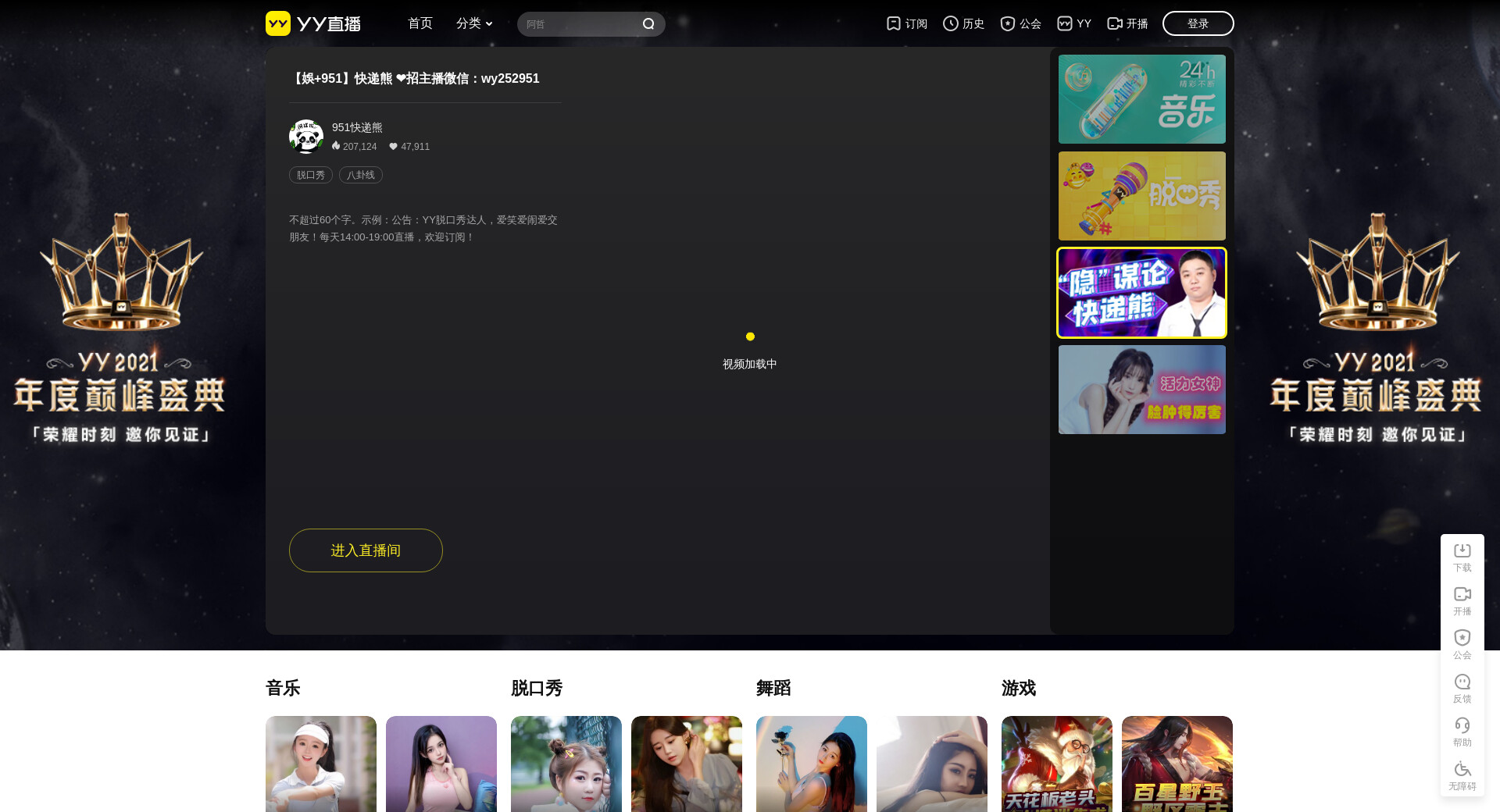Viewport: 1500px width, 812px height.
Task: Open 无障碍 accessibility option
Action: (x=1462, y=776)
